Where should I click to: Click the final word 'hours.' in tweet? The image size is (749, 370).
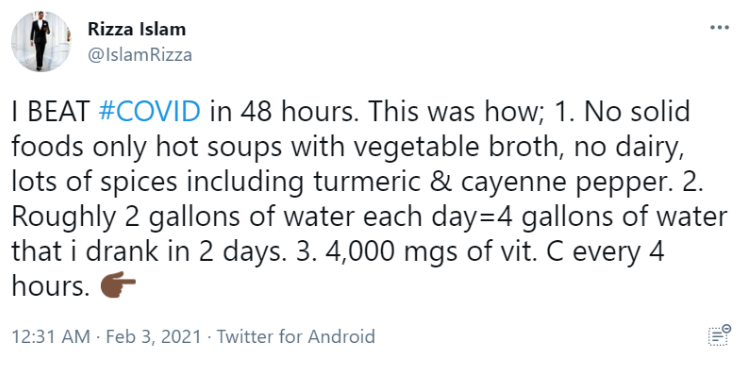point(51,287)
